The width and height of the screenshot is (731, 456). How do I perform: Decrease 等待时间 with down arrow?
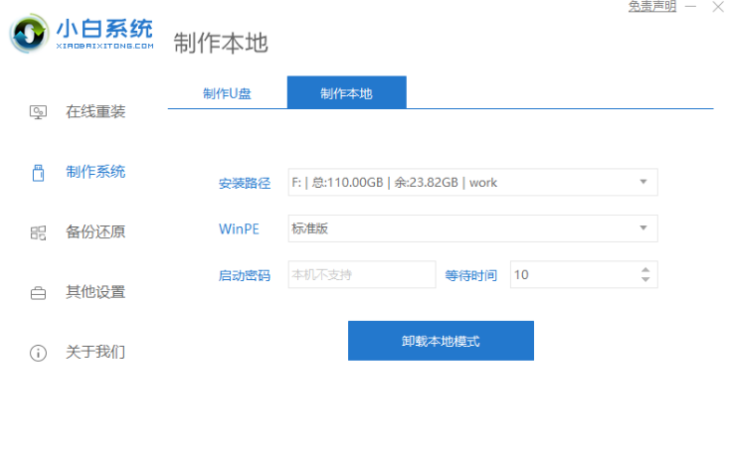[x=645, y=279]
